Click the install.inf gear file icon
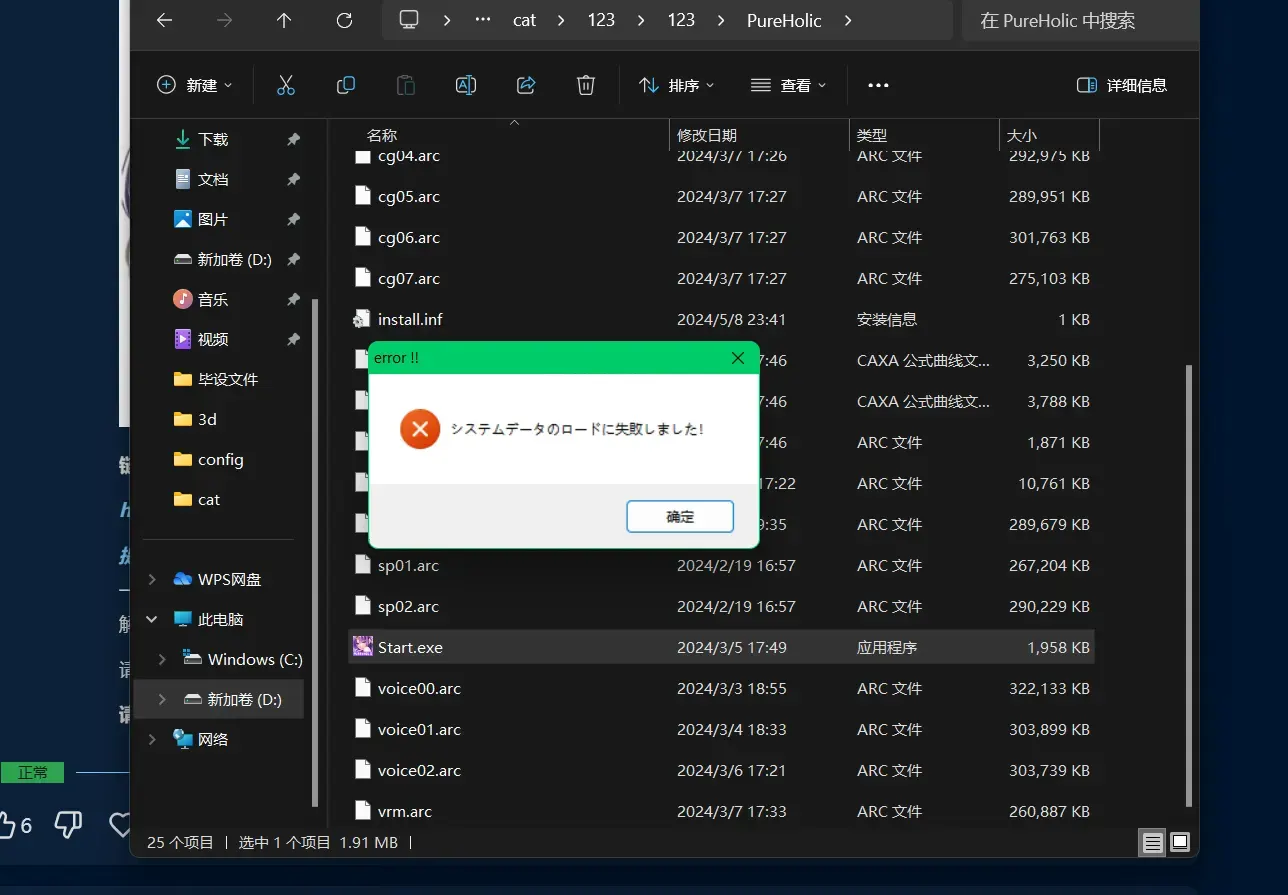 pyautogui.click(x=362, y=320)
